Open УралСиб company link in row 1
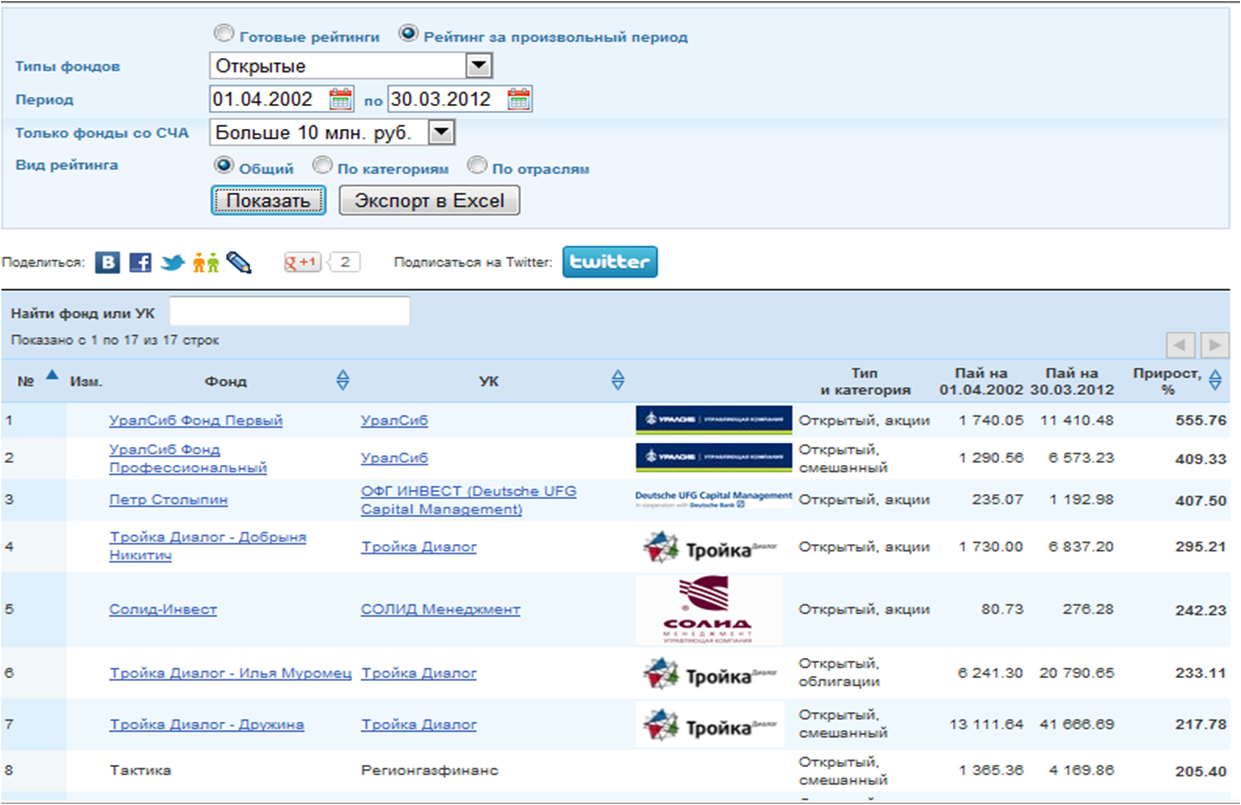1241x805 pixels. 394,420
